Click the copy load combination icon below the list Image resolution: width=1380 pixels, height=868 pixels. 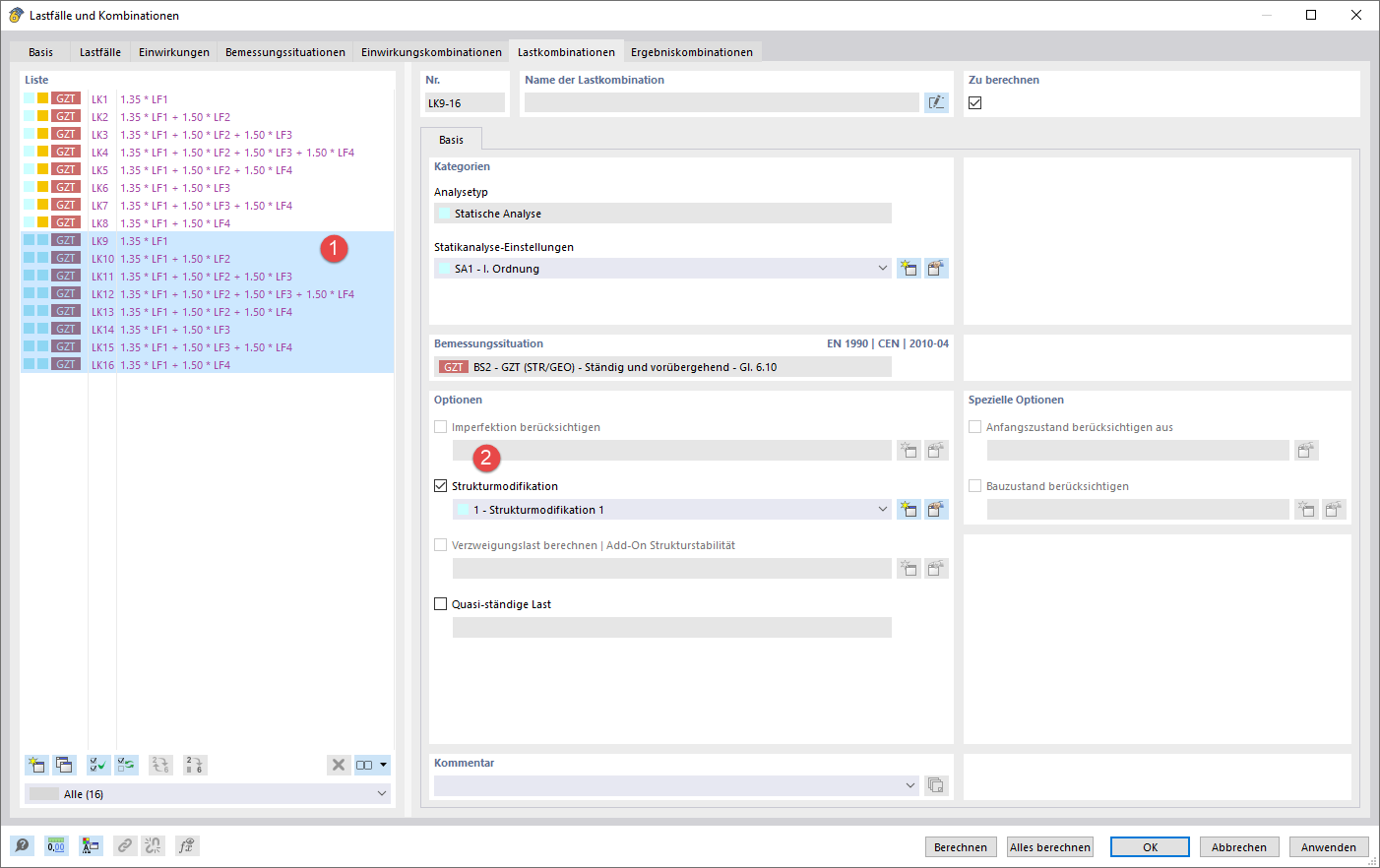pyautogui.click(x=64, y=765)
